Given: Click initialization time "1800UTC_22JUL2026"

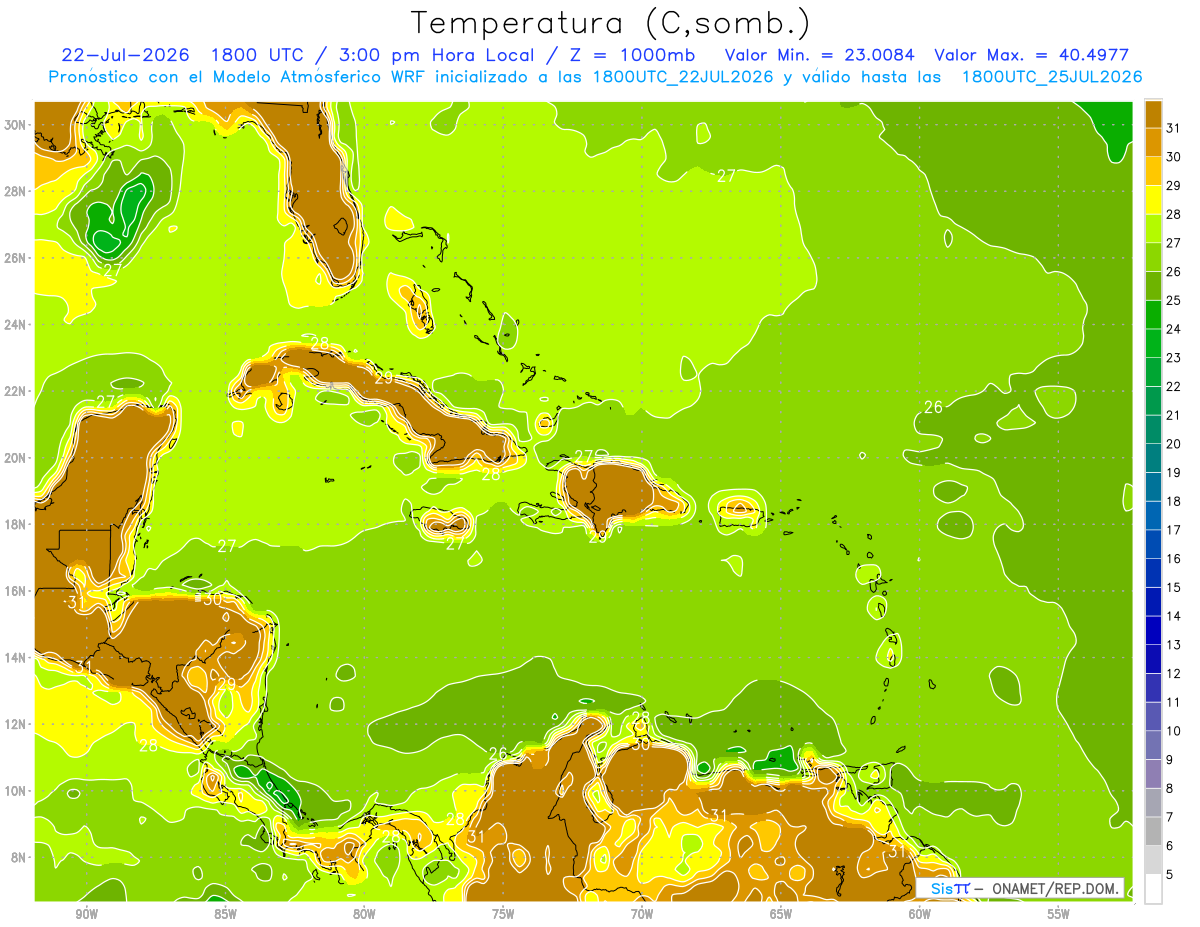Looking at the screenshot, I should [684, 77].
